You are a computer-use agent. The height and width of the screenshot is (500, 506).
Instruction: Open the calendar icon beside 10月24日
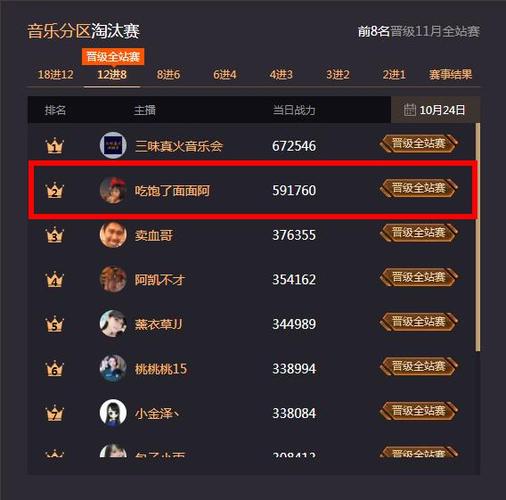tap(410, 110)
